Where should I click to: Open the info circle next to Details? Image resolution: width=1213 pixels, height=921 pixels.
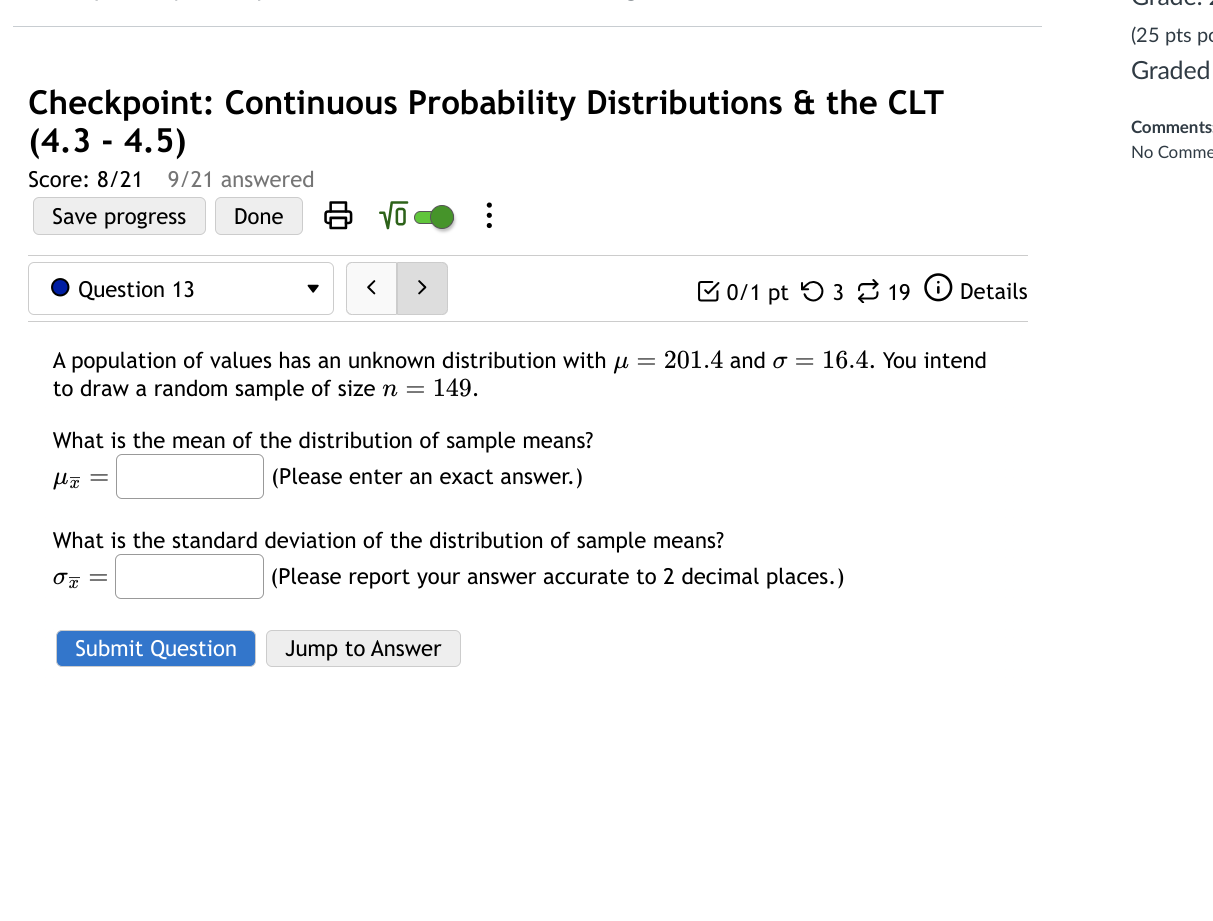tap(937, 289)
